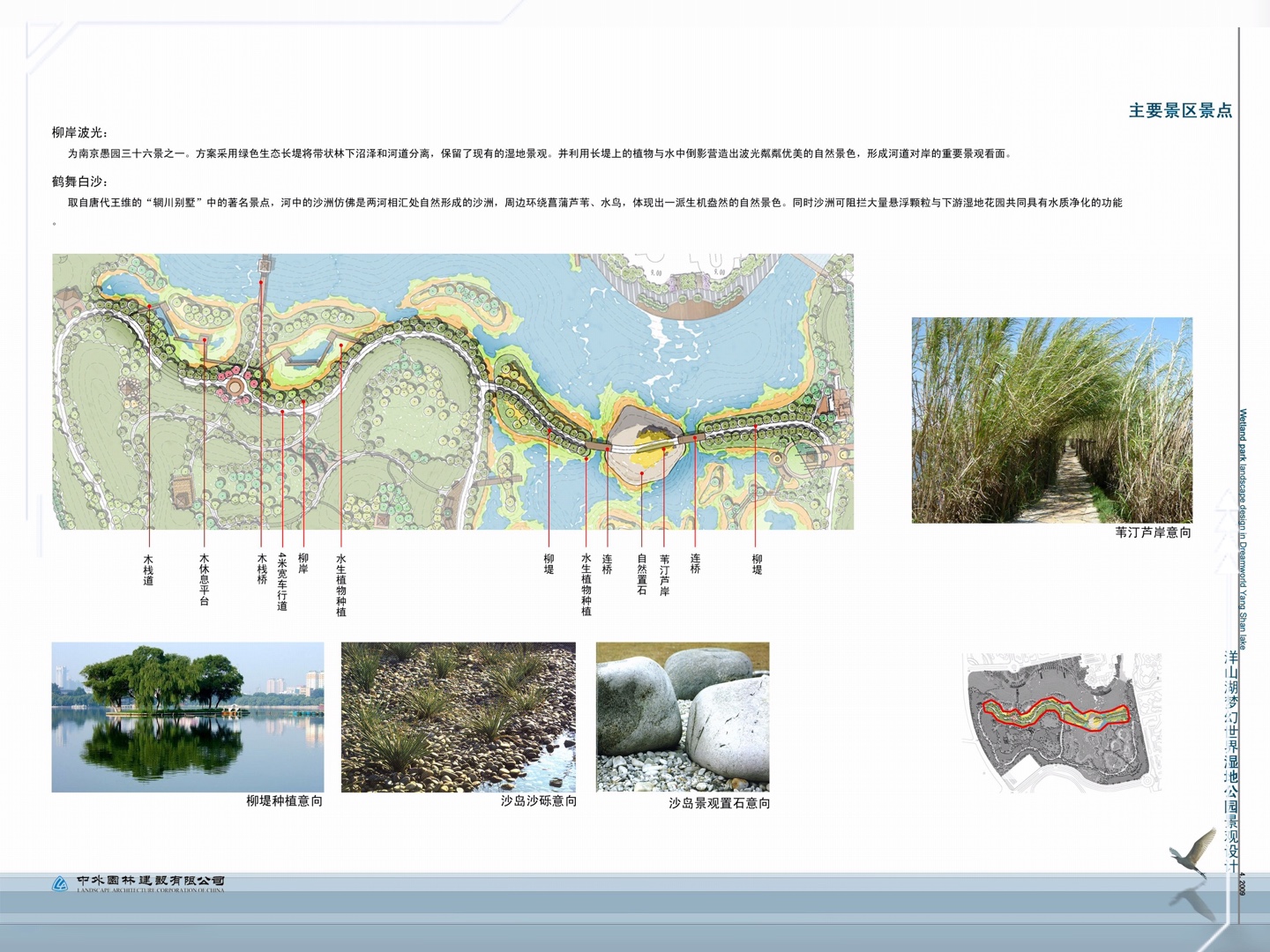Open the willow island lake photo

tap(188, 717)
